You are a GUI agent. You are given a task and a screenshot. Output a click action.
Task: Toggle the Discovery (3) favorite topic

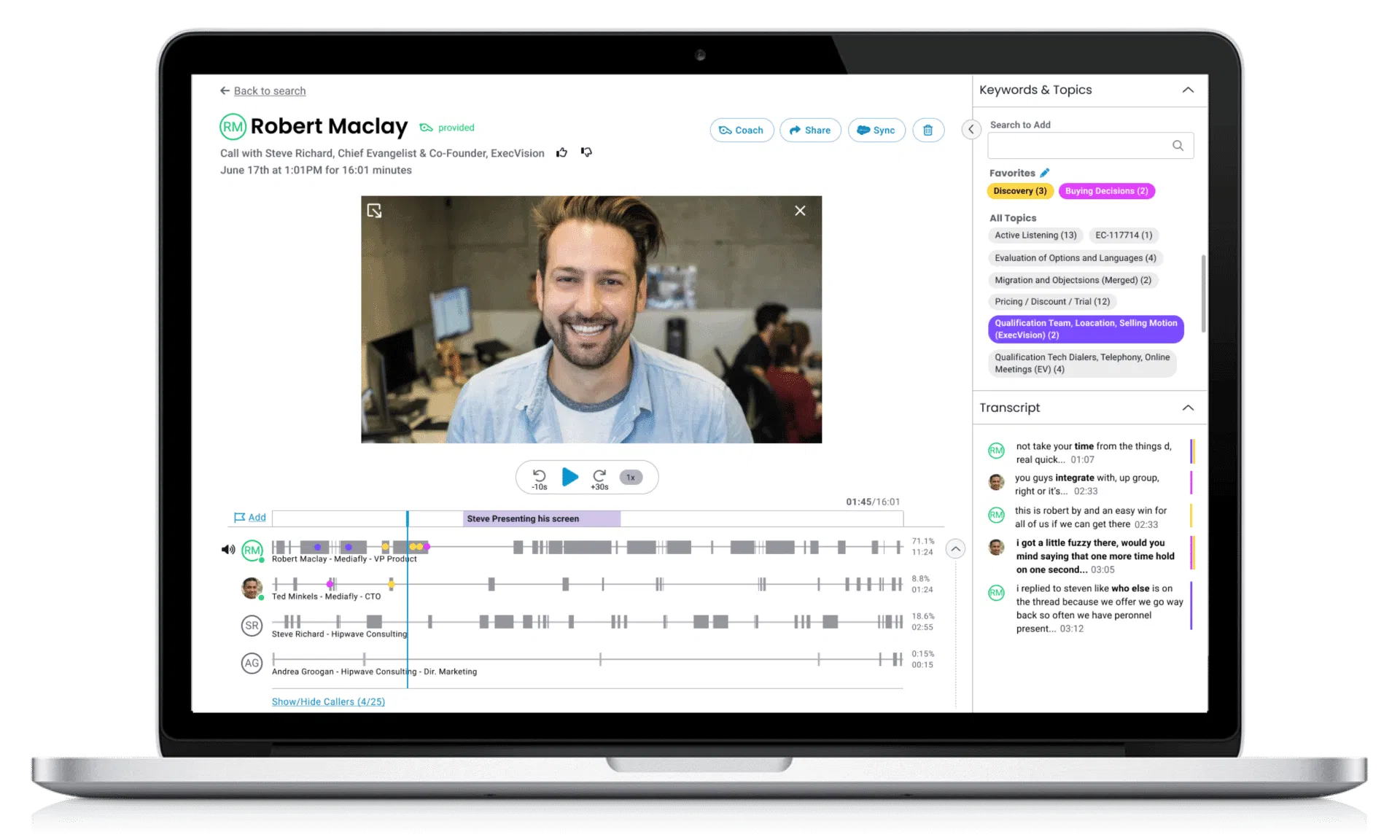coord(1019,191)
